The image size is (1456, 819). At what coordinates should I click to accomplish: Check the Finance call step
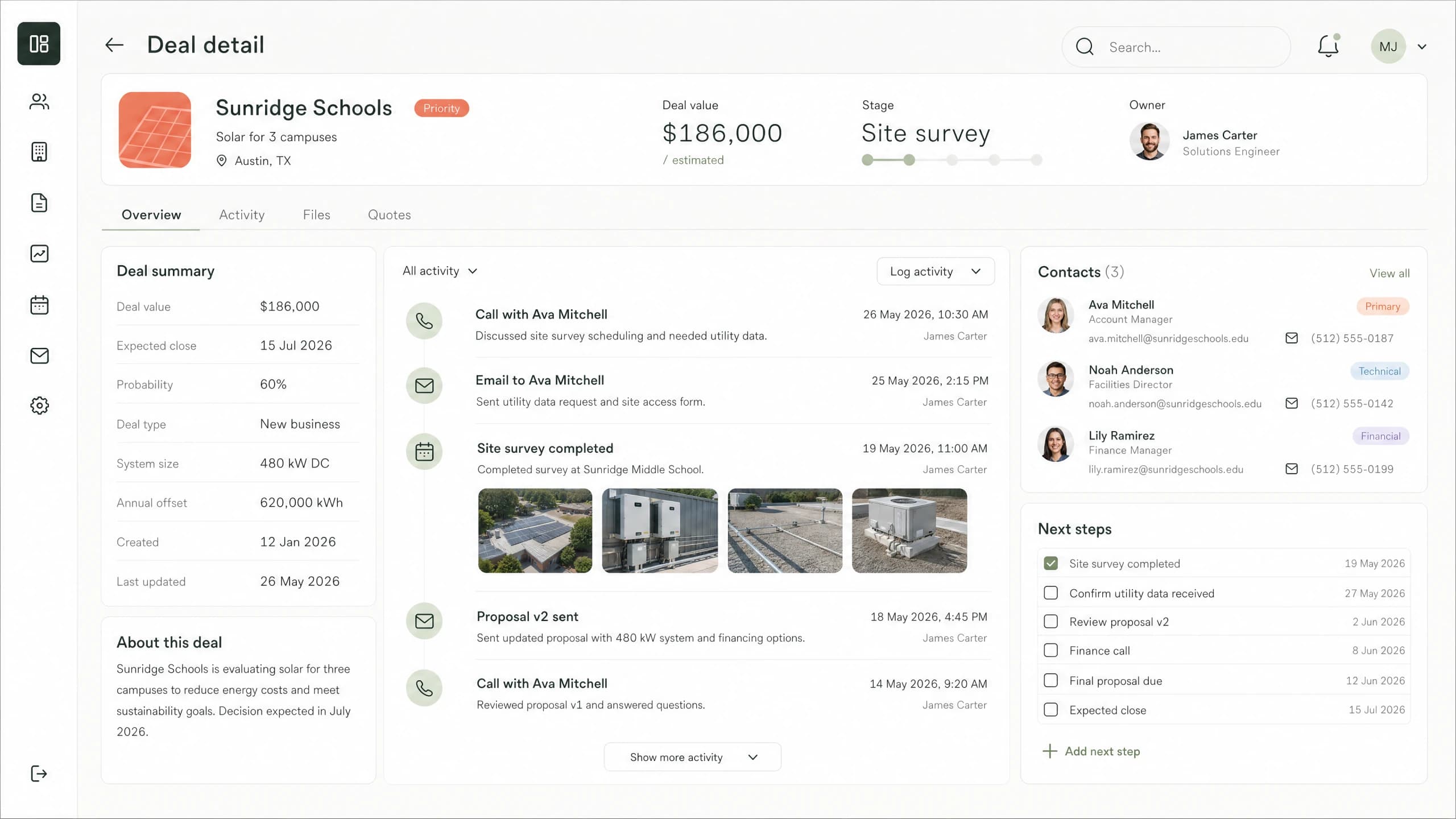coord(1050,650)
